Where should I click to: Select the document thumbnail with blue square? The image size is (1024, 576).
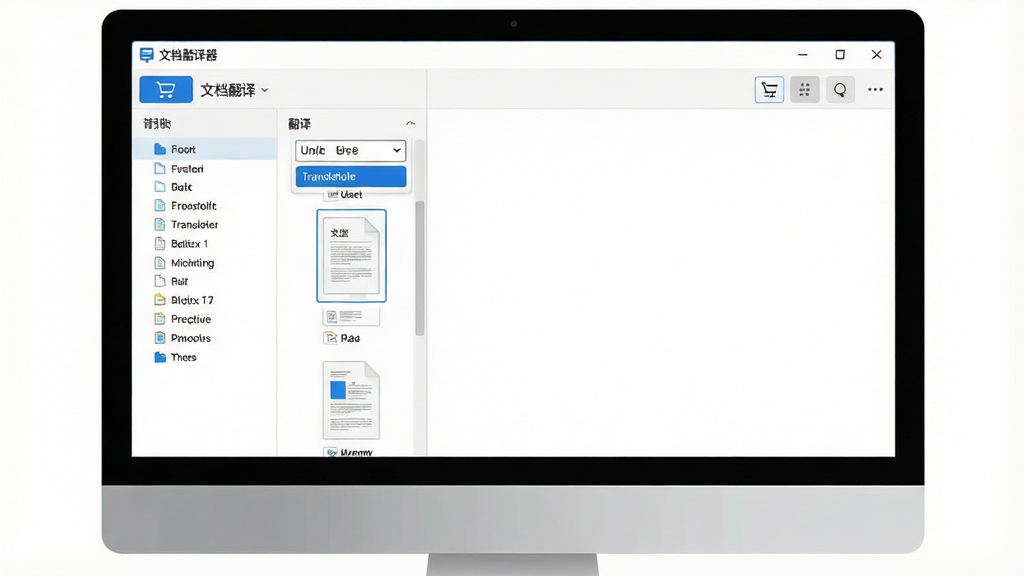pos(351,400)
